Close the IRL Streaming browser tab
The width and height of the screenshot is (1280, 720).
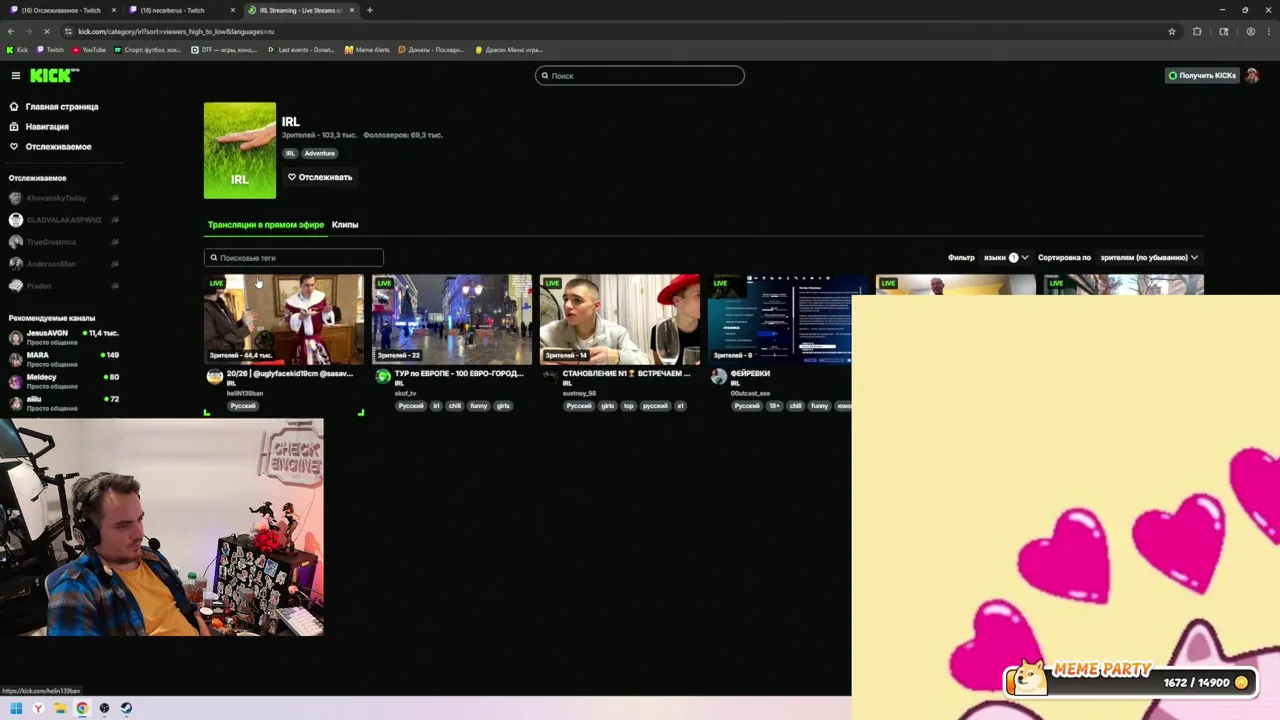click(351, 10)
